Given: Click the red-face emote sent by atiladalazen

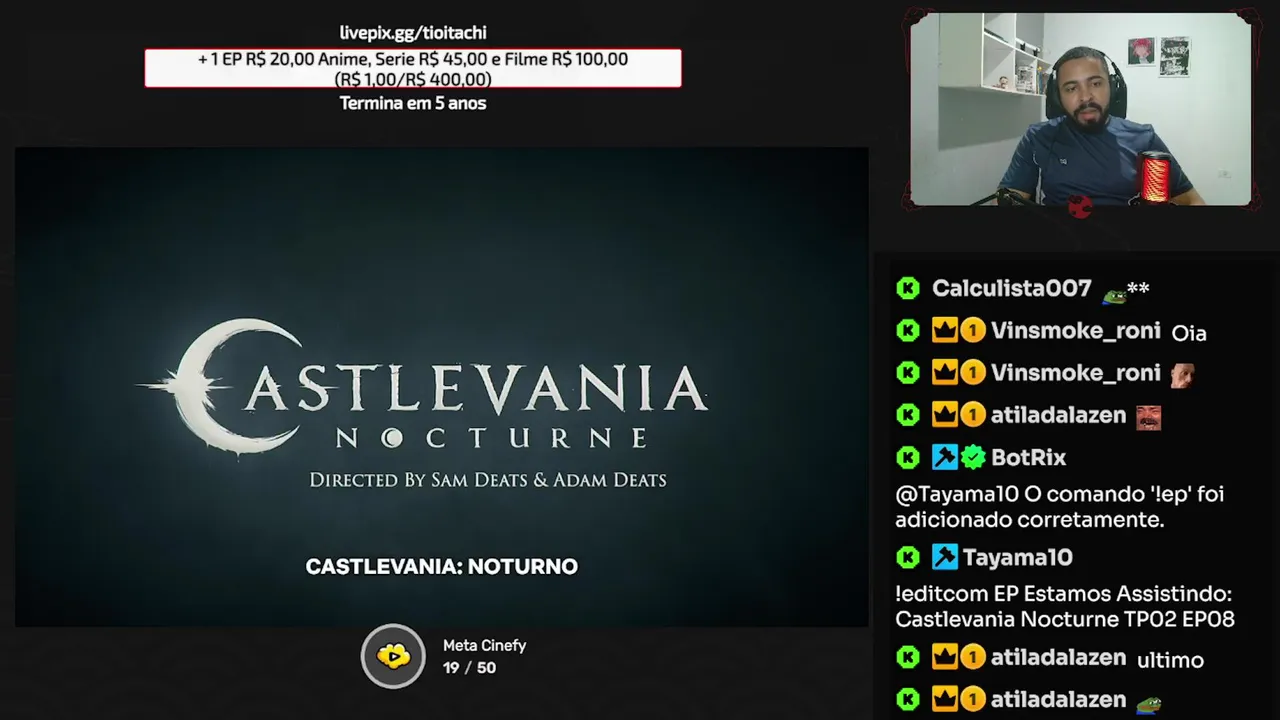Looking at the screenshot, I should pyautogui.click(x=1148, y=416).
